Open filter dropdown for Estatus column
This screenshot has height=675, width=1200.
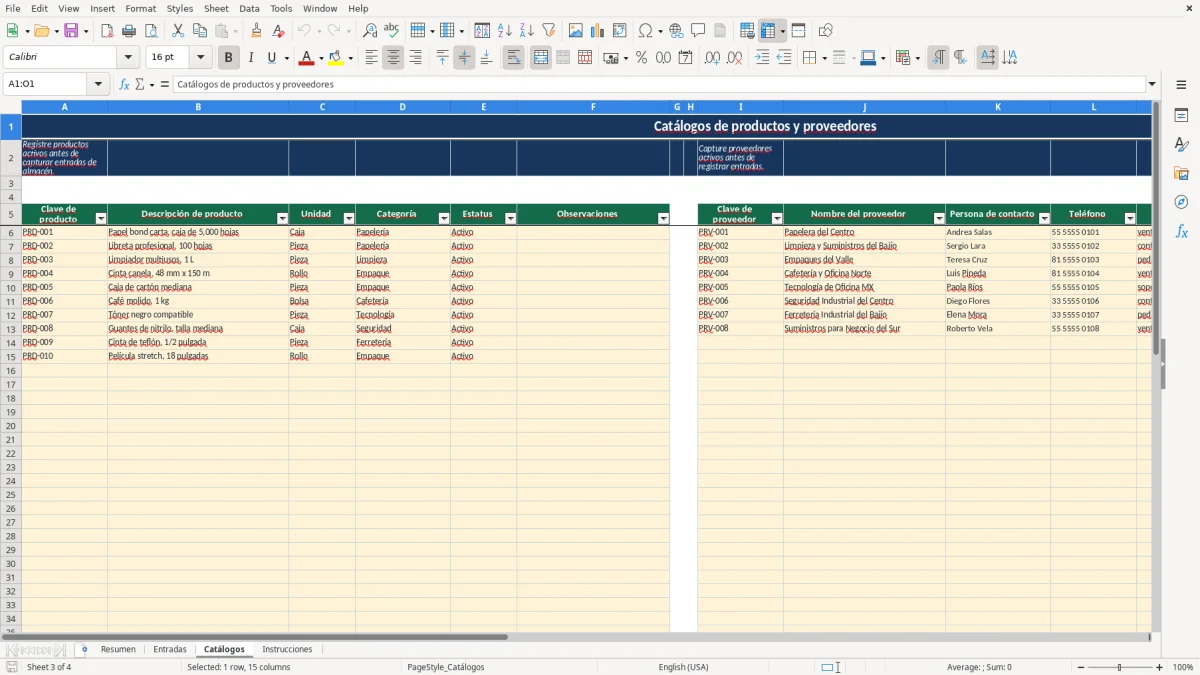pyautogui.click(x=510, y=218)
